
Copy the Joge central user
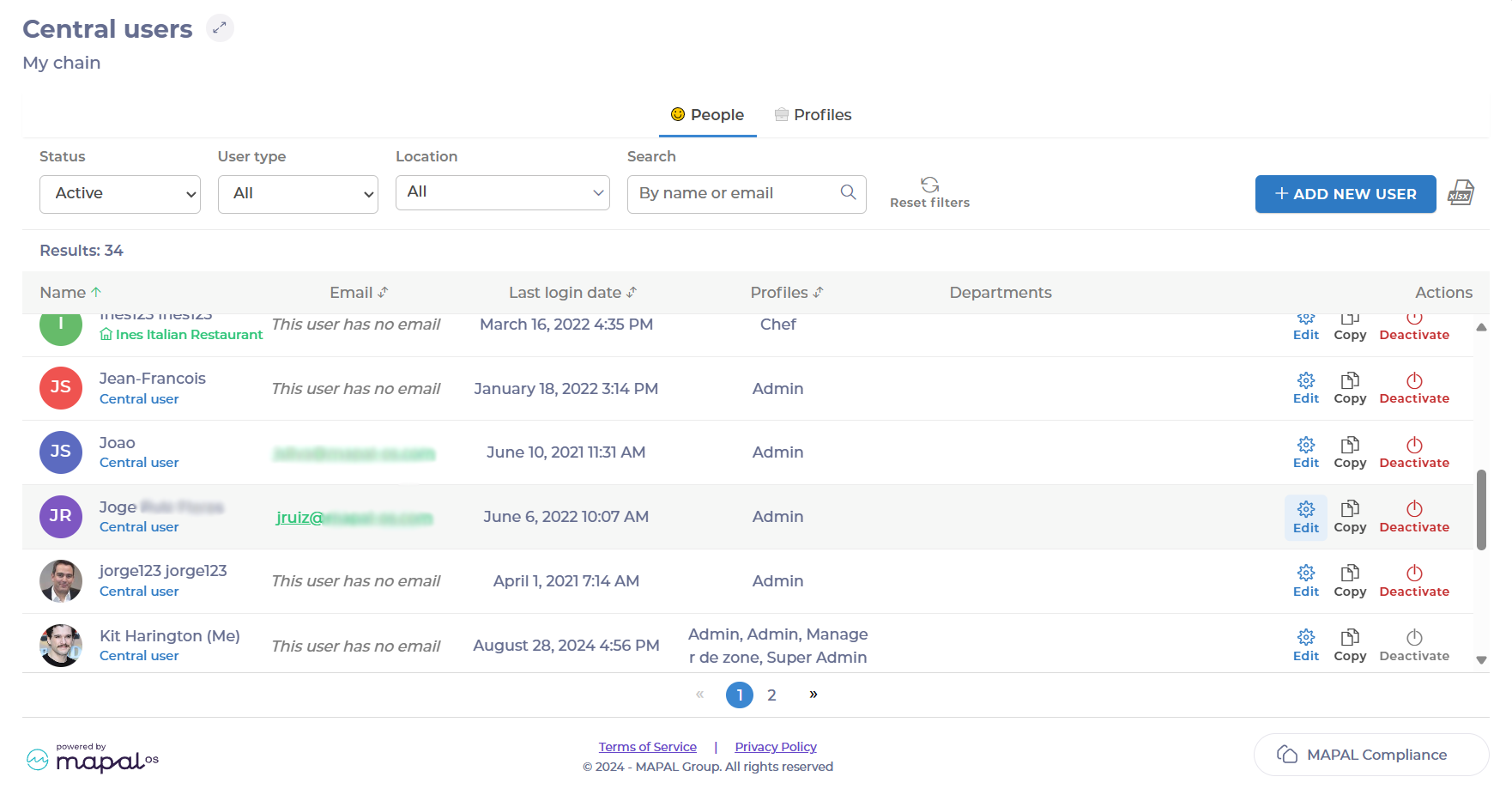pos(1350,517)
